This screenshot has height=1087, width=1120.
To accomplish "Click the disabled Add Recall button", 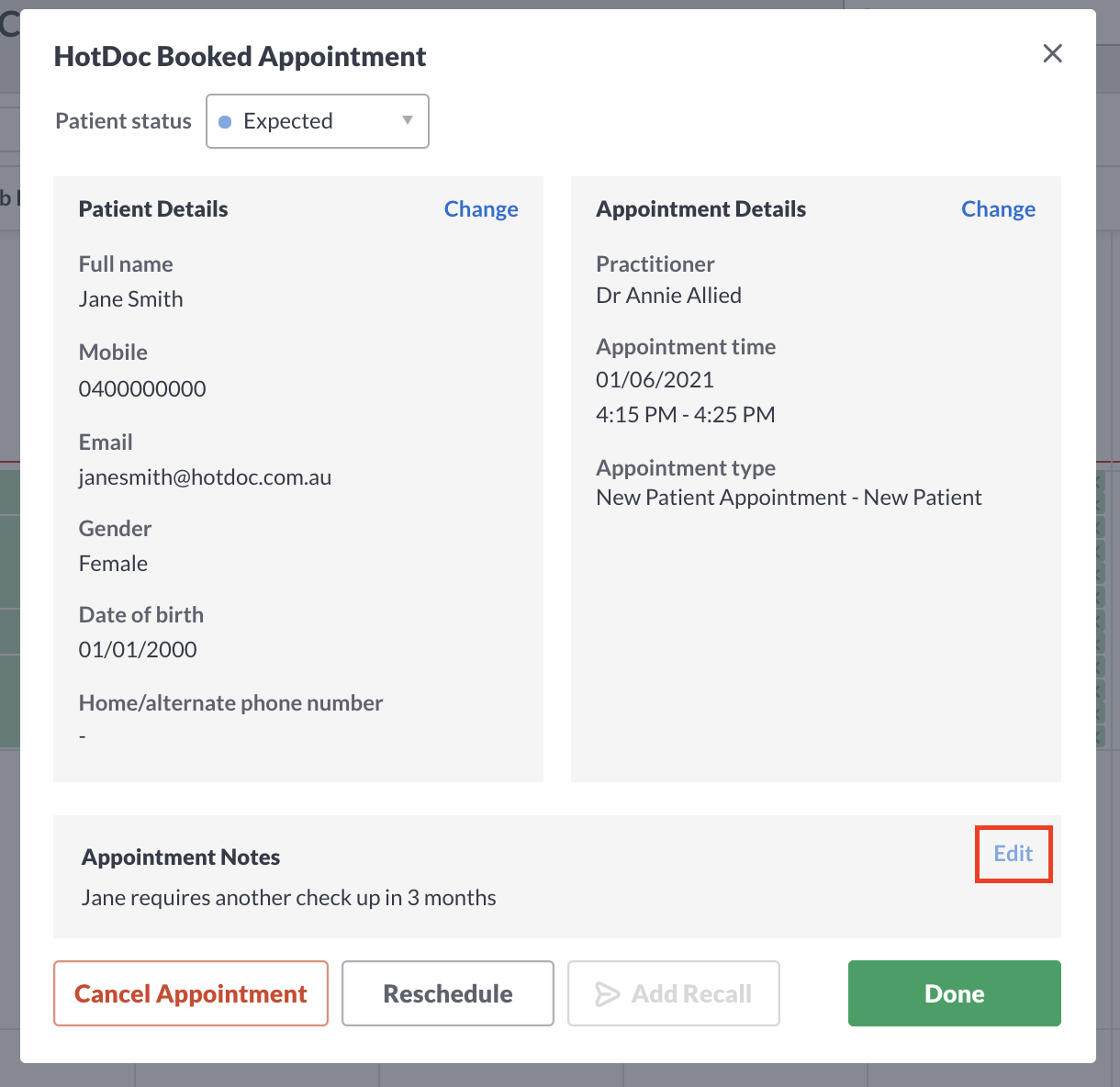I will tap(673, 993).
